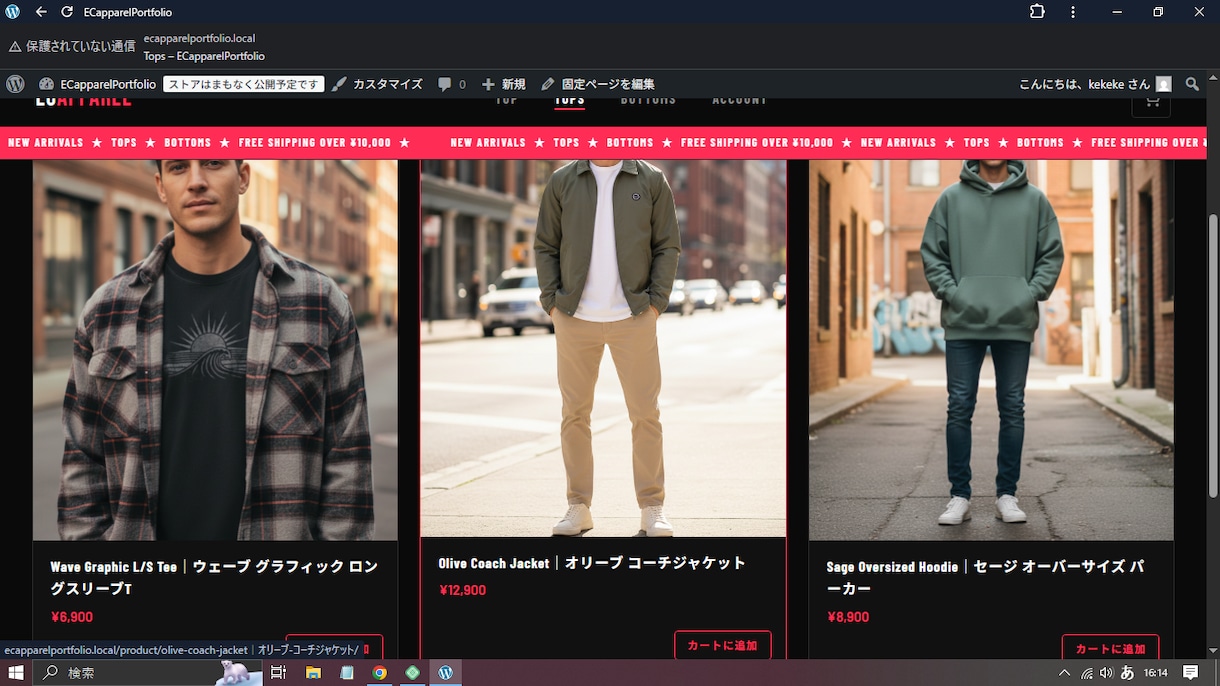Viewport: 1220px width, 686px height.
Task: Open the comments bubble in admin bar
Action: pyautogui.click(x=452, y=84)
